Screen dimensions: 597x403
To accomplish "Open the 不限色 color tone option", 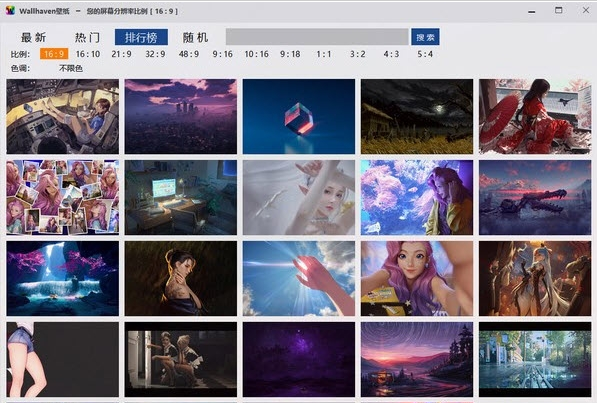I will pos(71,68).
